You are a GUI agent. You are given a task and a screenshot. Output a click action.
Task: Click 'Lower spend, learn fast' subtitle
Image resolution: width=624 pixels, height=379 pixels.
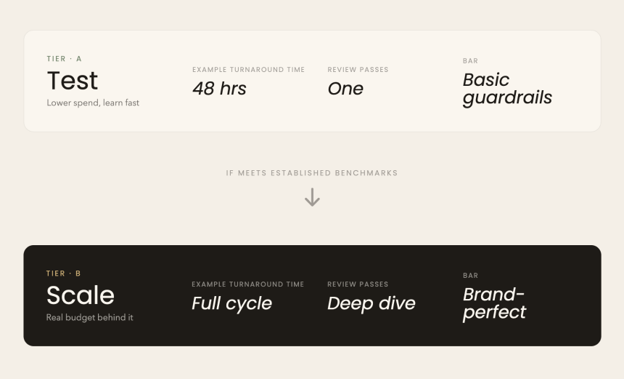(x=93, y=103)
